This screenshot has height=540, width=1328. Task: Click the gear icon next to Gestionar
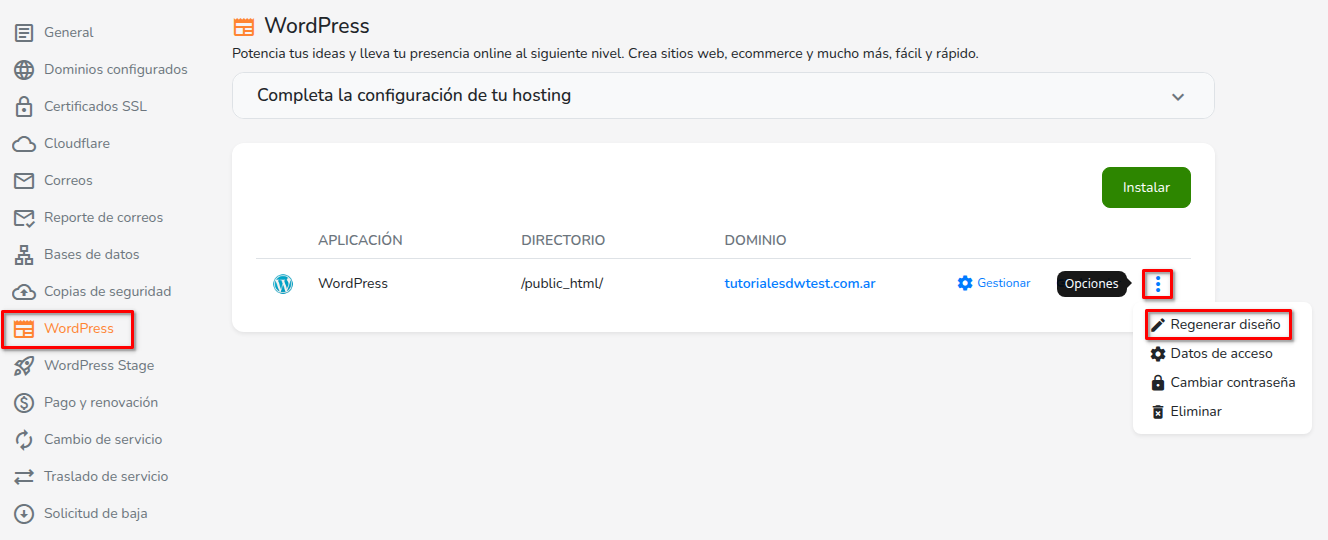[x=964, y=283]
